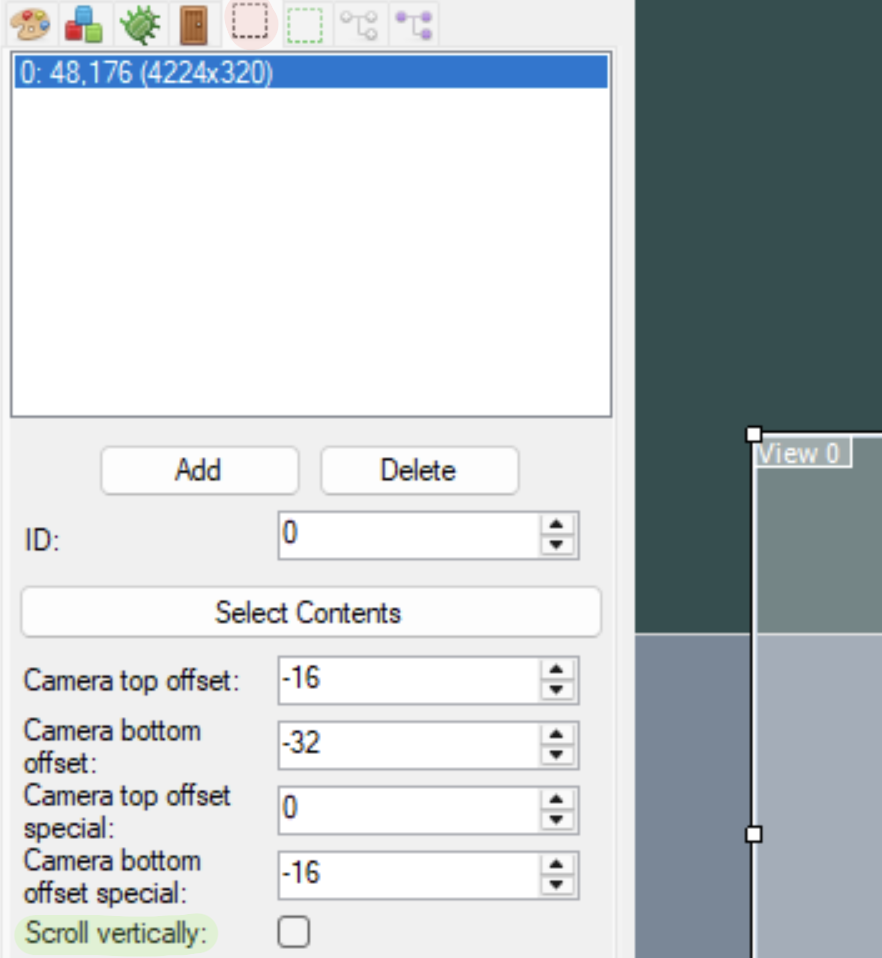Click the top-left resize handle of View 0
The image size is (882, 958).
754,434
